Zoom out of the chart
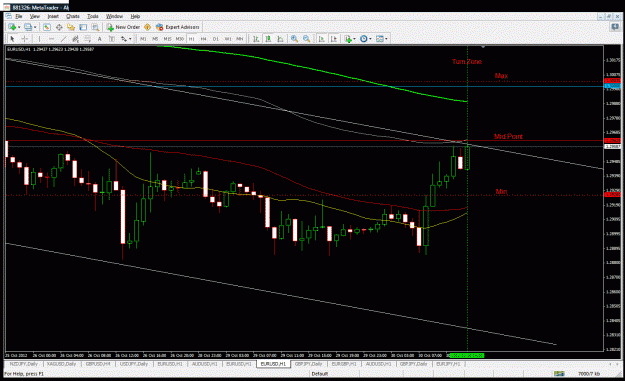 point(307,39)
